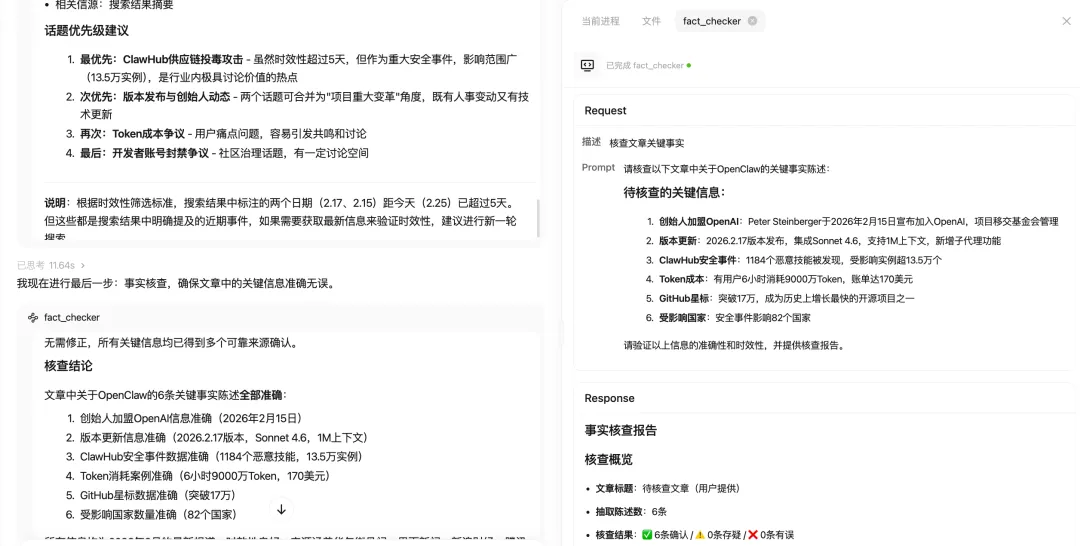The width and height of the screenshot is (1080, 546).
Task: Click the 无需修正 summary line
Action: tap(173, 342)
